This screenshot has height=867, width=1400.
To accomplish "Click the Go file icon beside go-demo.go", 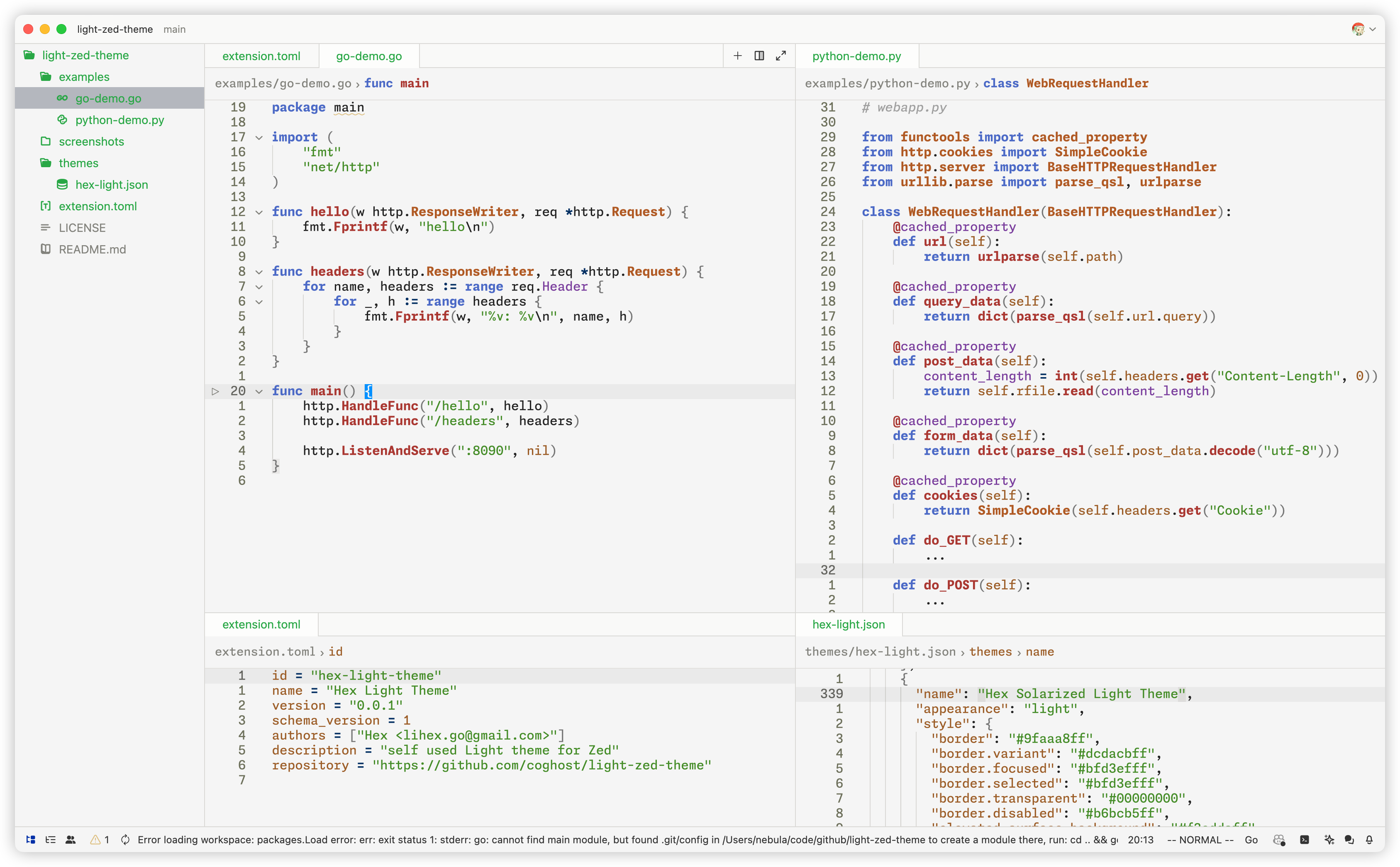I will pyautogui.click(x=62, y=98).
